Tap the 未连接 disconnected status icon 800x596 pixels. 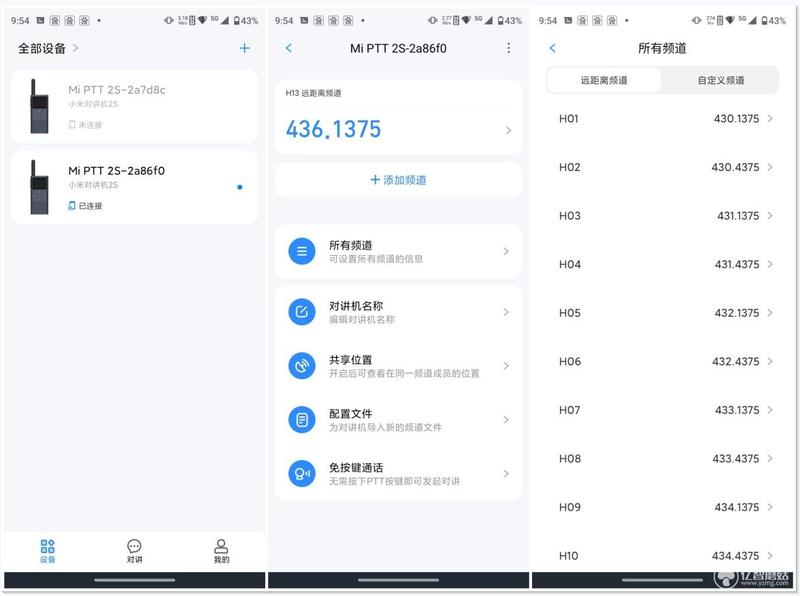pos(72,125)
